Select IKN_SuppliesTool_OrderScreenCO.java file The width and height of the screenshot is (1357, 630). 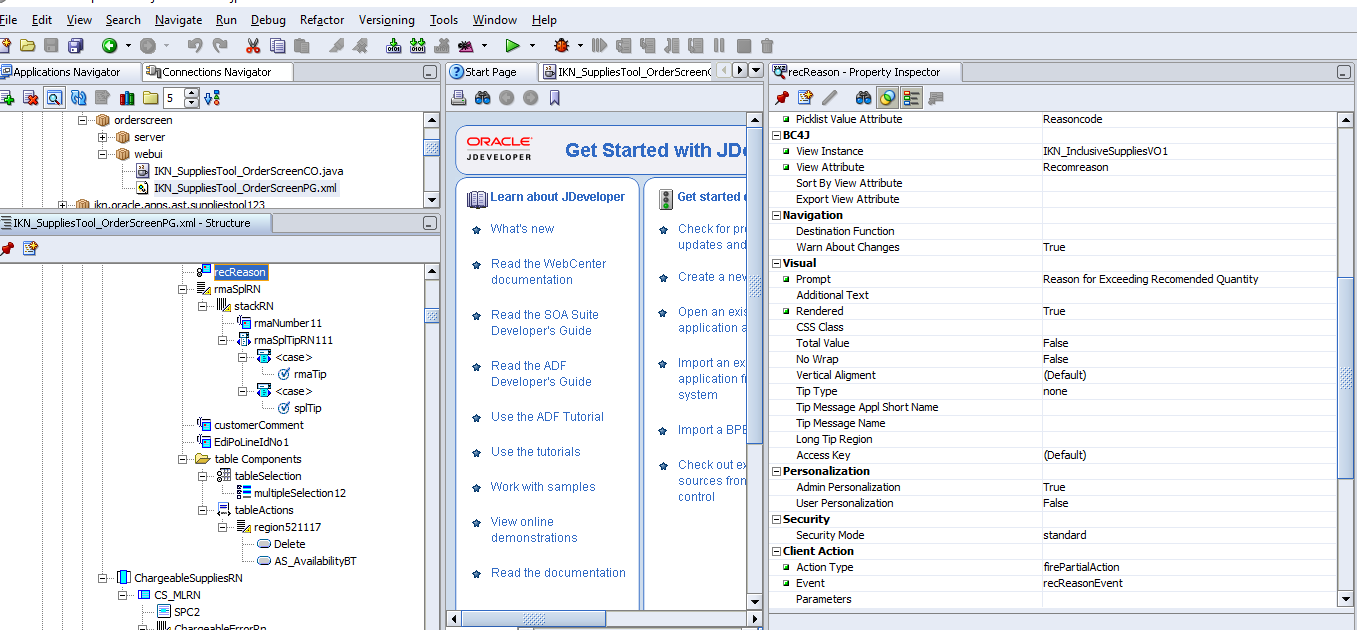pos(248,171)
